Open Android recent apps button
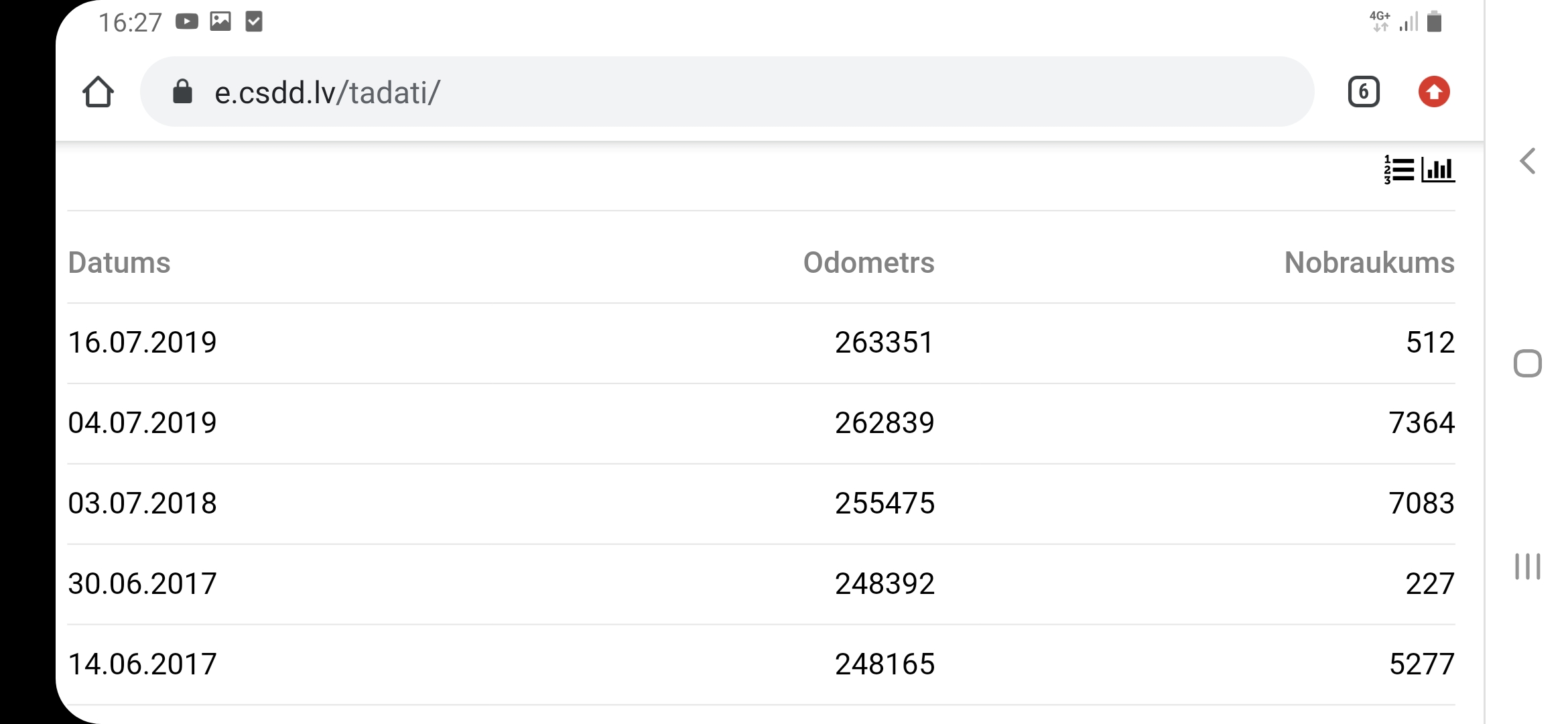 tap(1527, 566)
